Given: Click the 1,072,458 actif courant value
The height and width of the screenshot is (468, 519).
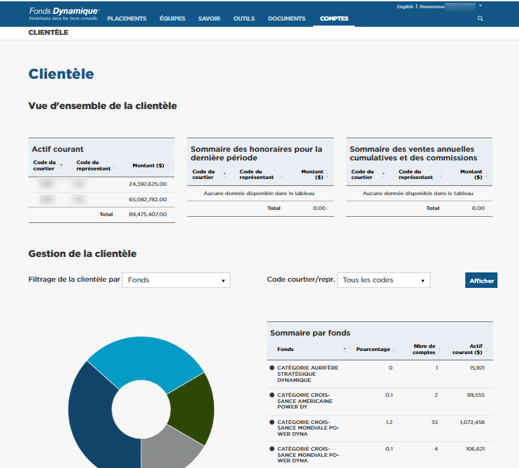Looking at the screenshot, I should (x=472, y=422).
